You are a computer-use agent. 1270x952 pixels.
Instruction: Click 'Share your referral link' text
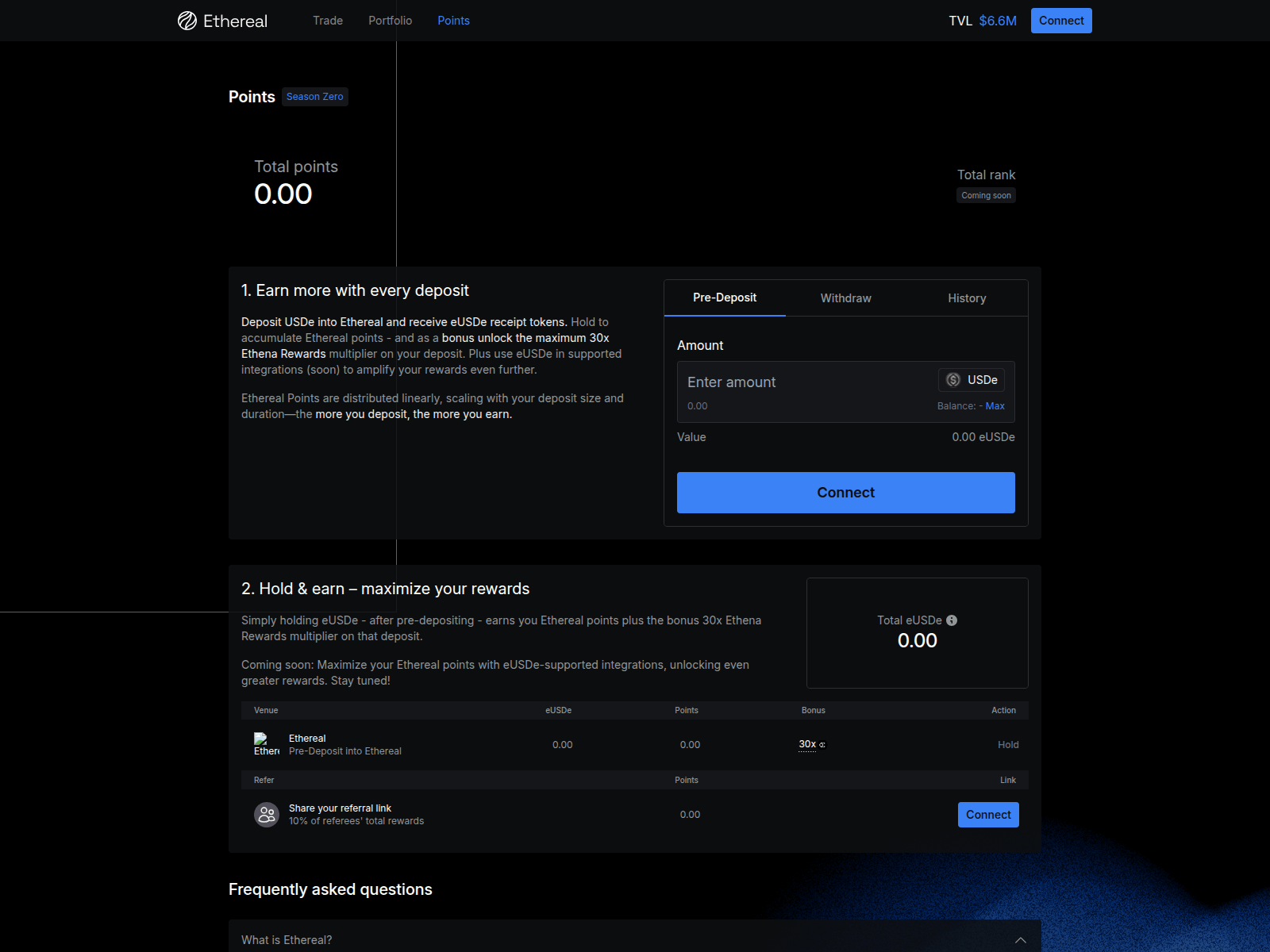[x=340, y=808]
